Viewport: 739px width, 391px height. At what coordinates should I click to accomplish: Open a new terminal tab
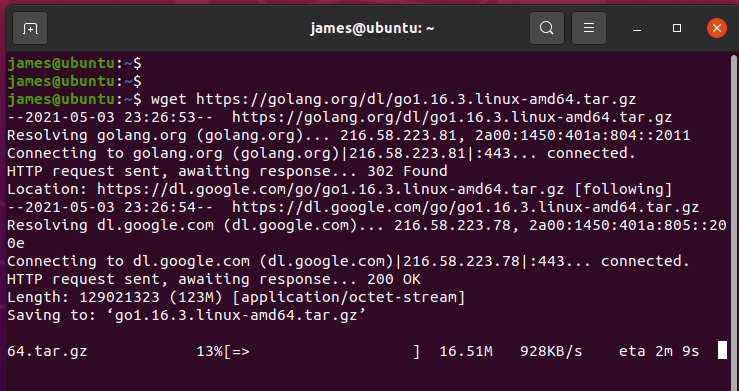(30, 28)
